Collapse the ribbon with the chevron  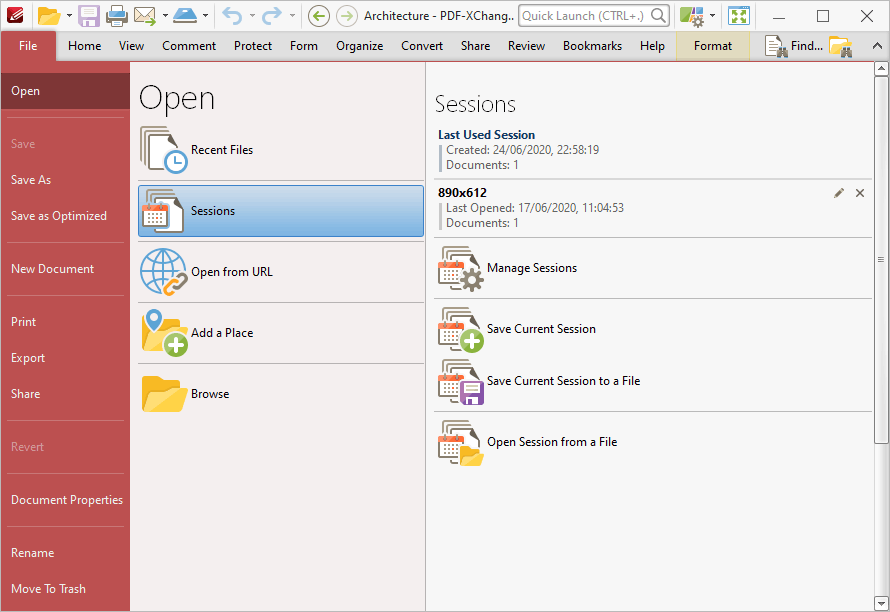pos(877,46)
